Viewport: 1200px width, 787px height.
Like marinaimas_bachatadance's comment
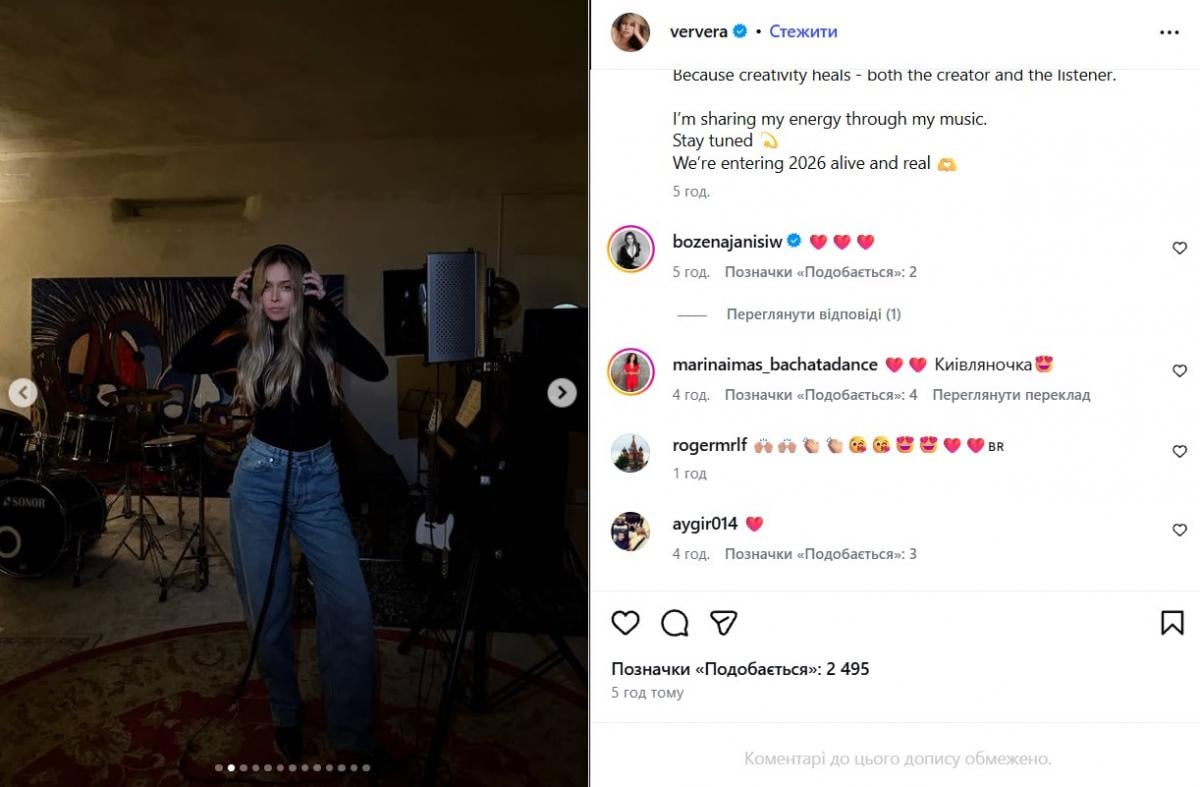(1179, 371)
